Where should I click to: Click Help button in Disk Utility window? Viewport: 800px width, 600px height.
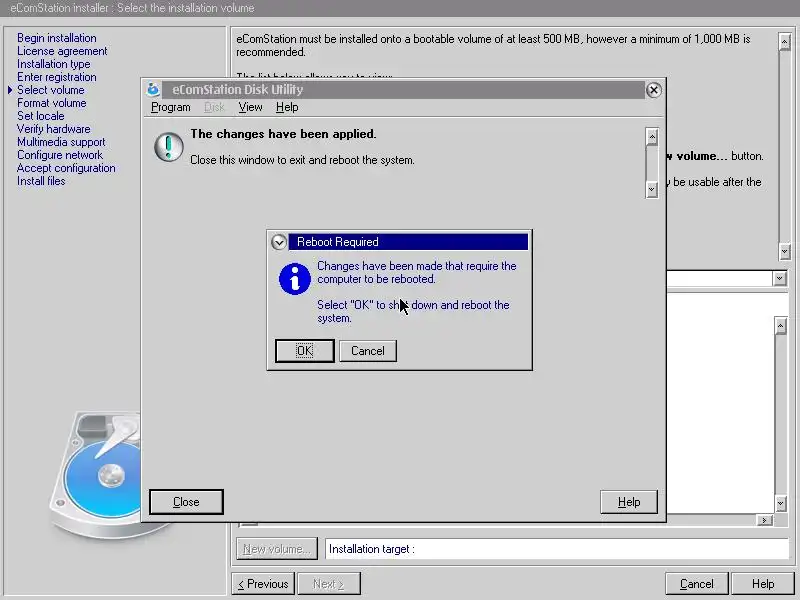(629, 502)
